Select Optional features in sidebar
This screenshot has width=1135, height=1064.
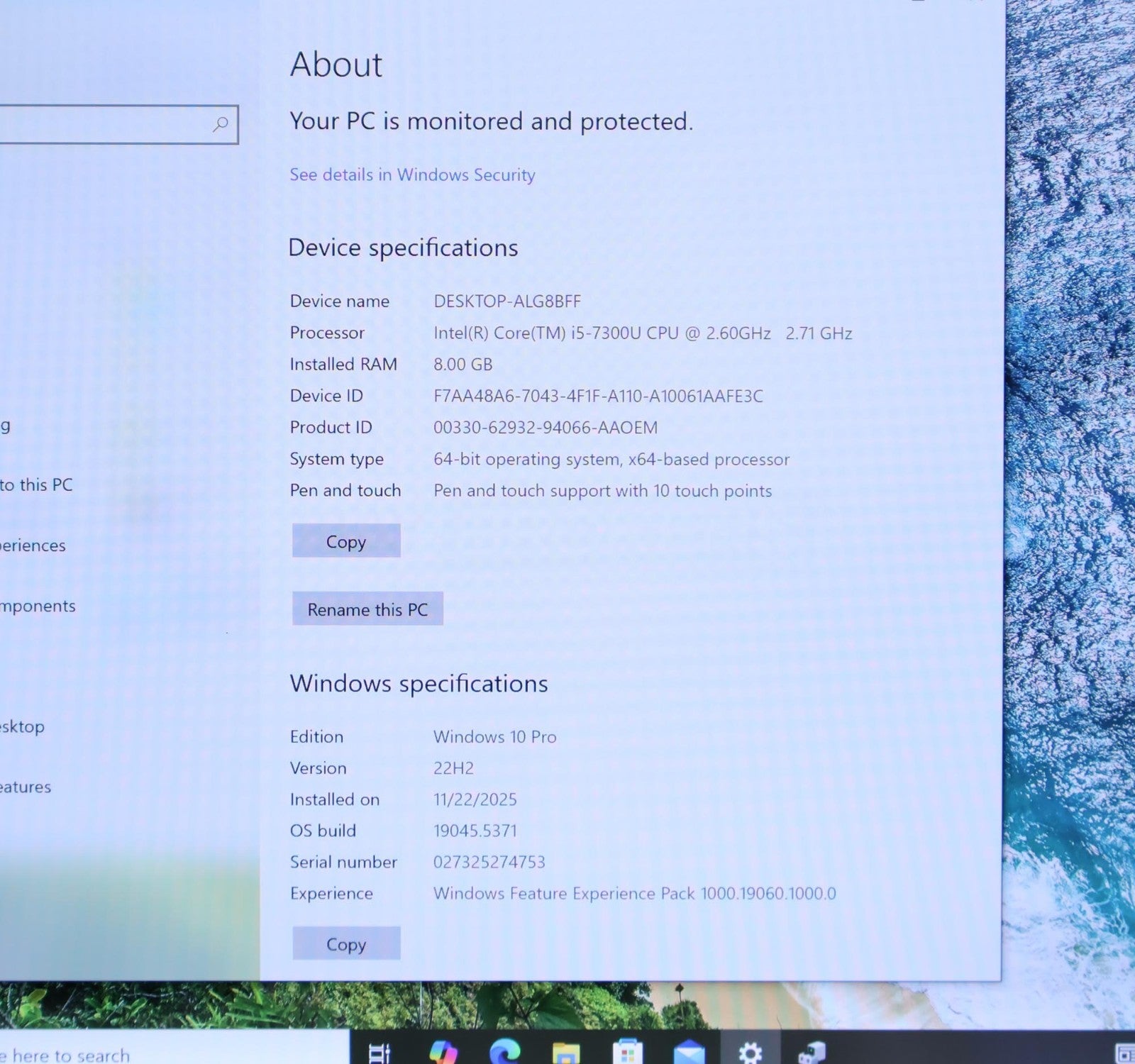point(25,787)
